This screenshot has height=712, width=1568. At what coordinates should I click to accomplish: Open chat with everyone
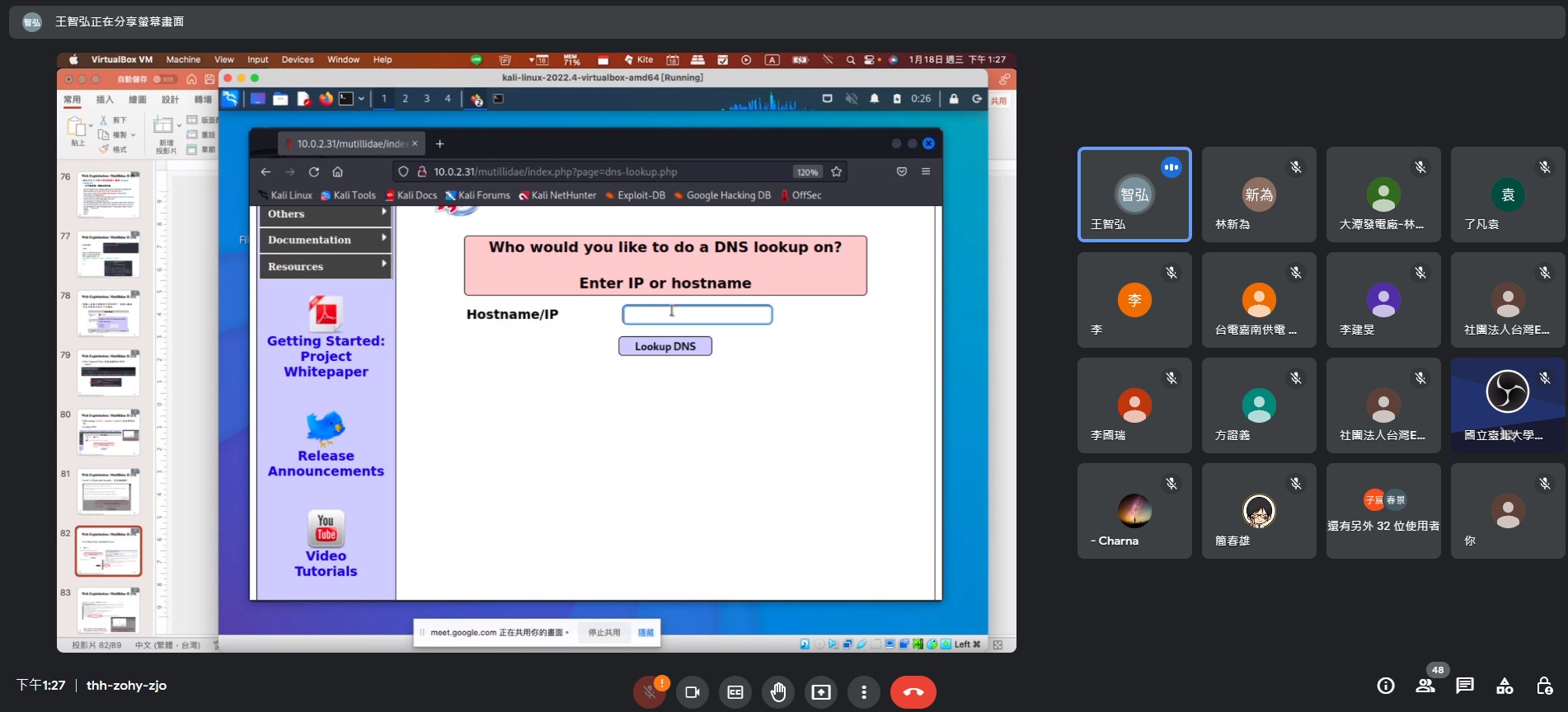click(1465, 686)
